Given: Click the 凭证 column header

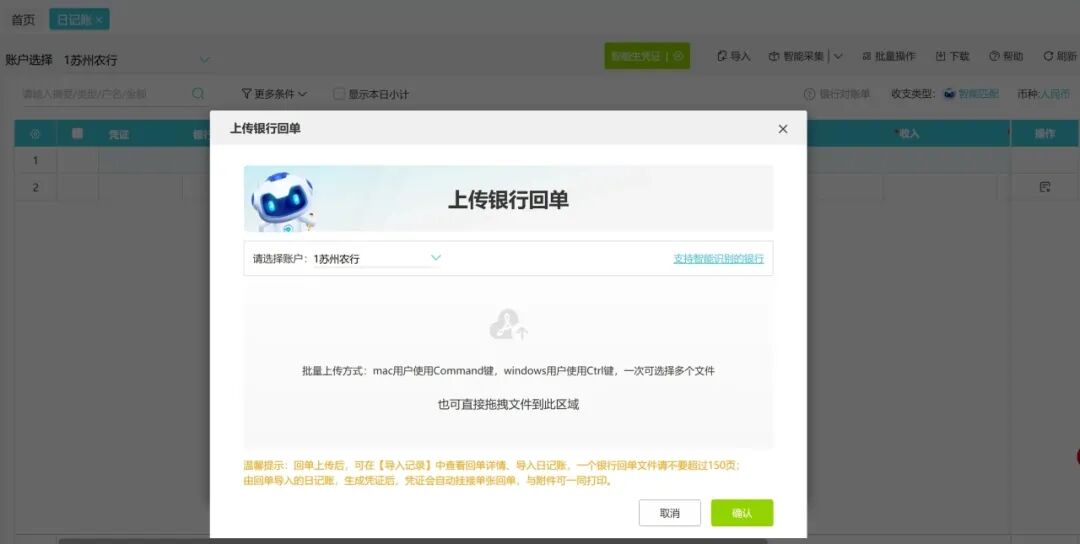Looking at the screenshot, I should pyautogui.click(x=118, y=134).
